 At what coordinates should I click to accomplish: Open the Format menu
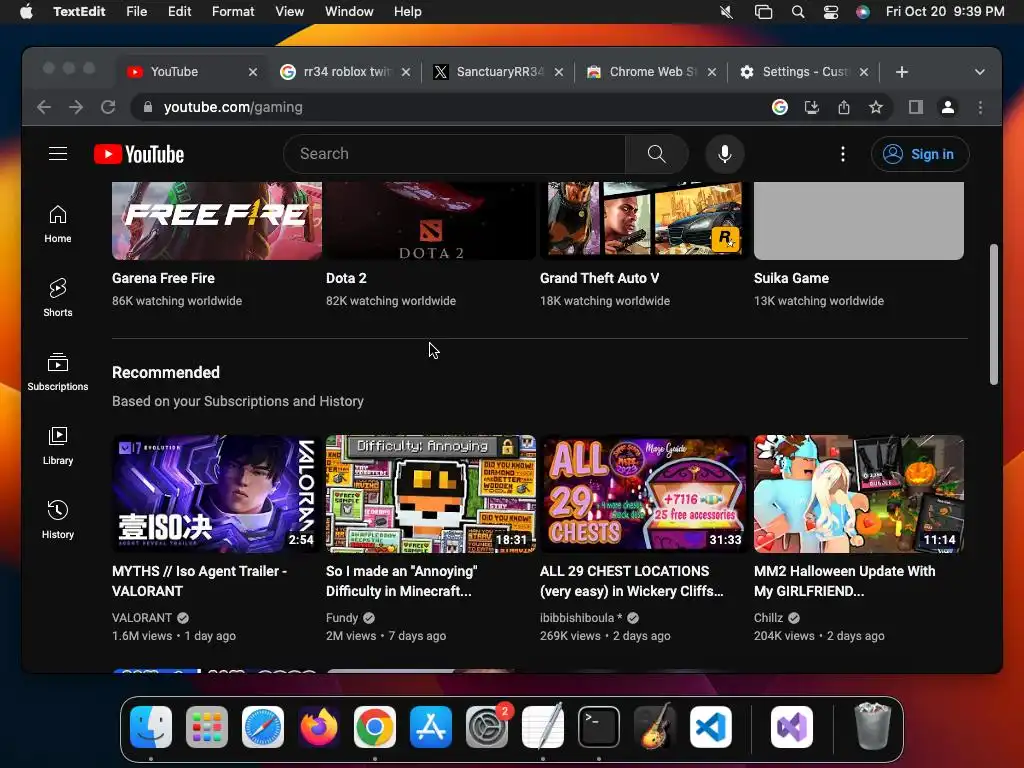click(x=232, y=12)
